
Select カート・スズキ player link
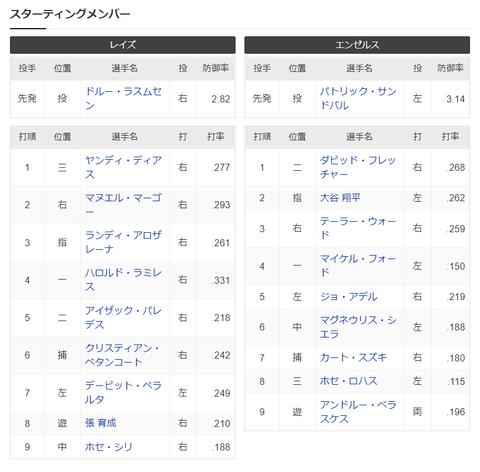pyautogui.click(x=353, y=358)
